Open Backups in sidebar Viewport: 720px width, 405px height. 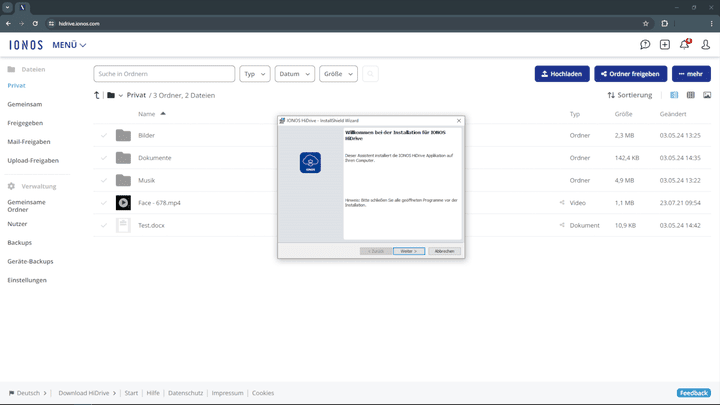click(x=20, y=242)
